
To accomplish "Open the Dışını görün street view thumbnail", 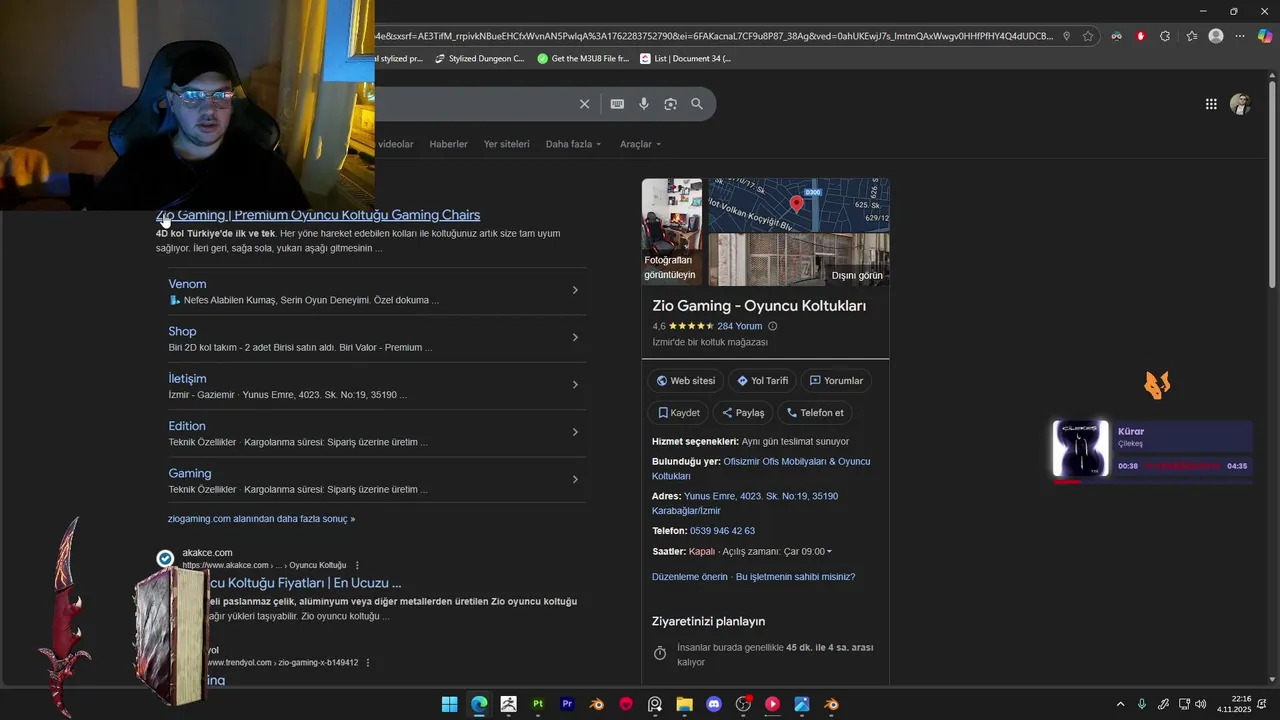I will pyautogui.click(x=798, y=260).
